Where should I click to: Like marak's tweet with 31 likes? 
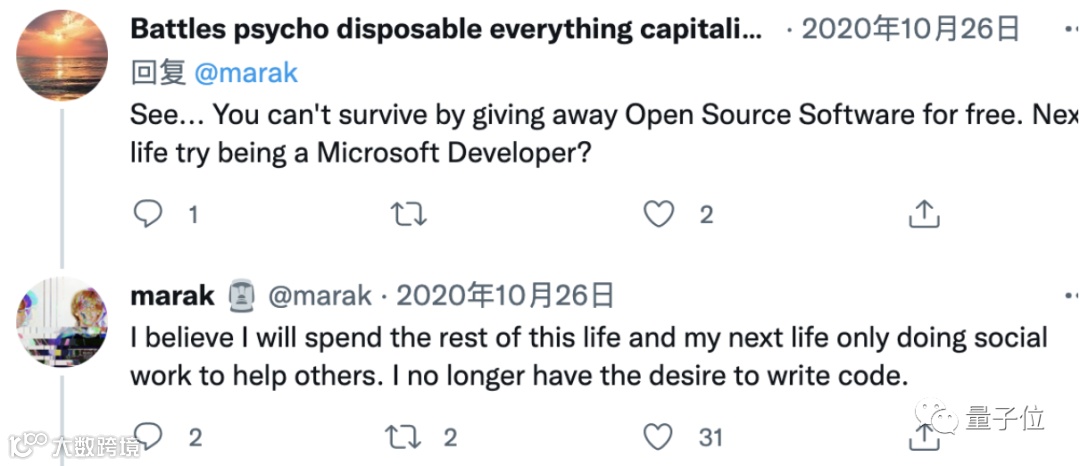tap(658, 436)
